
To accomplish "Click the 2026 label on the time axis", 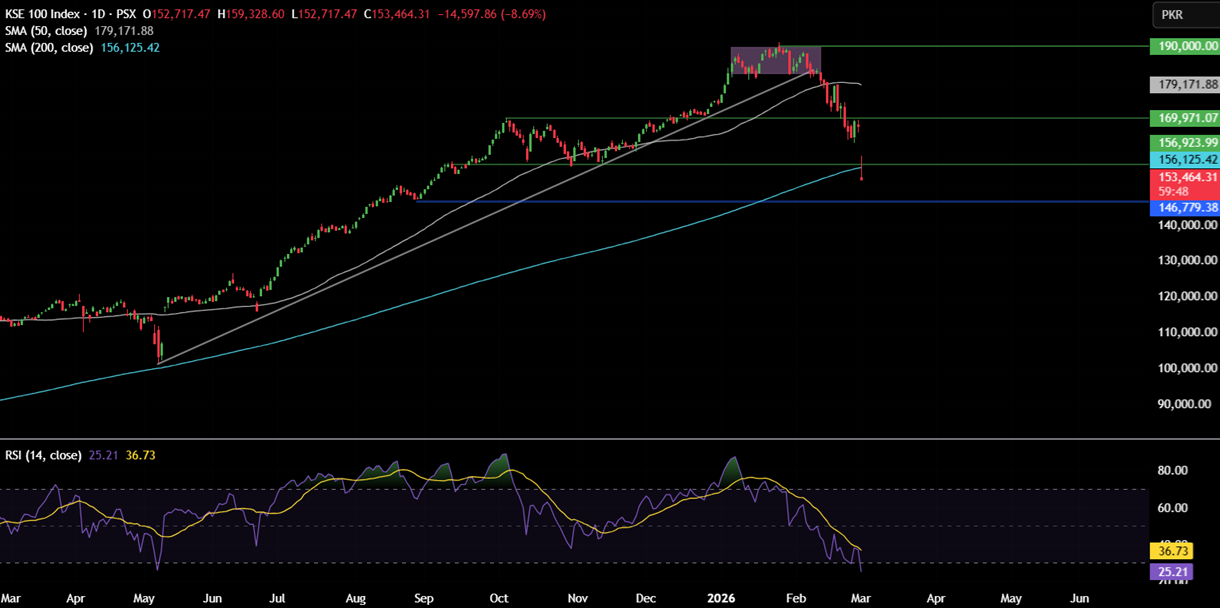I will pyautogui.click(x=721, y=598).
